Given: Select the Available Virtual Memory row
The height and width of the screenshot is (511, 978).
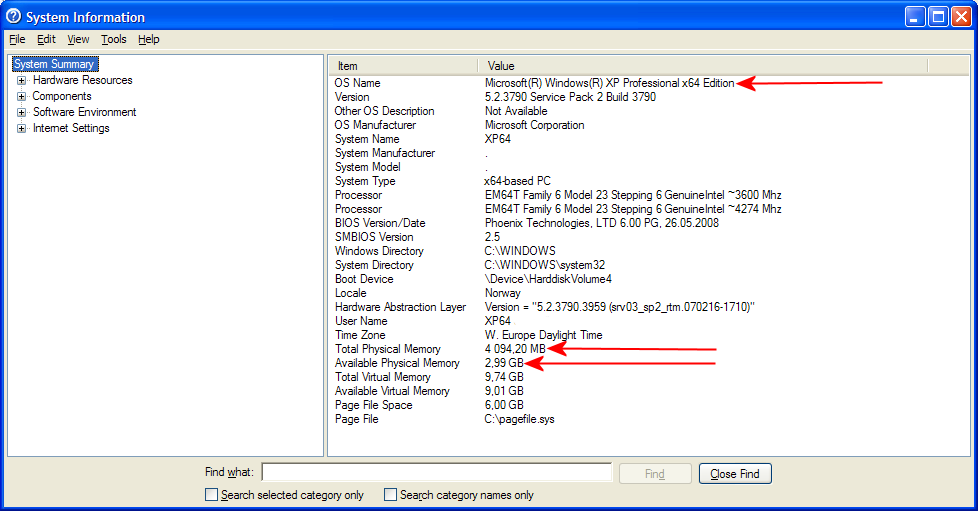Looking at the screenshot, I should click(649, 391).
